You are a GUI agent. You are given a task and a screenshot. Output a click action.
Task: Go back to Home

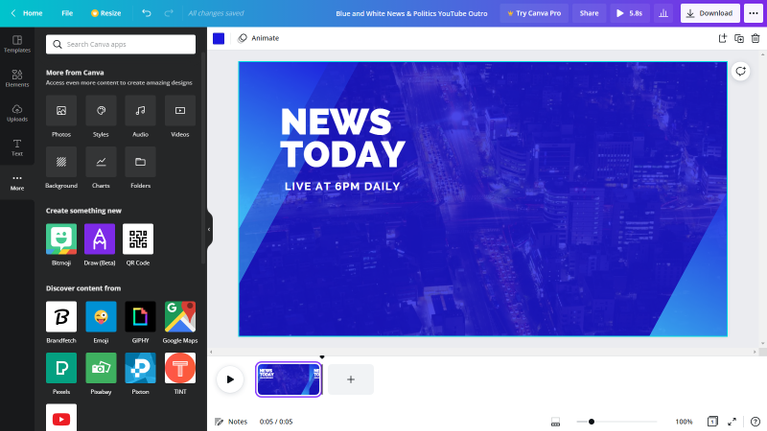pos(27,13)
